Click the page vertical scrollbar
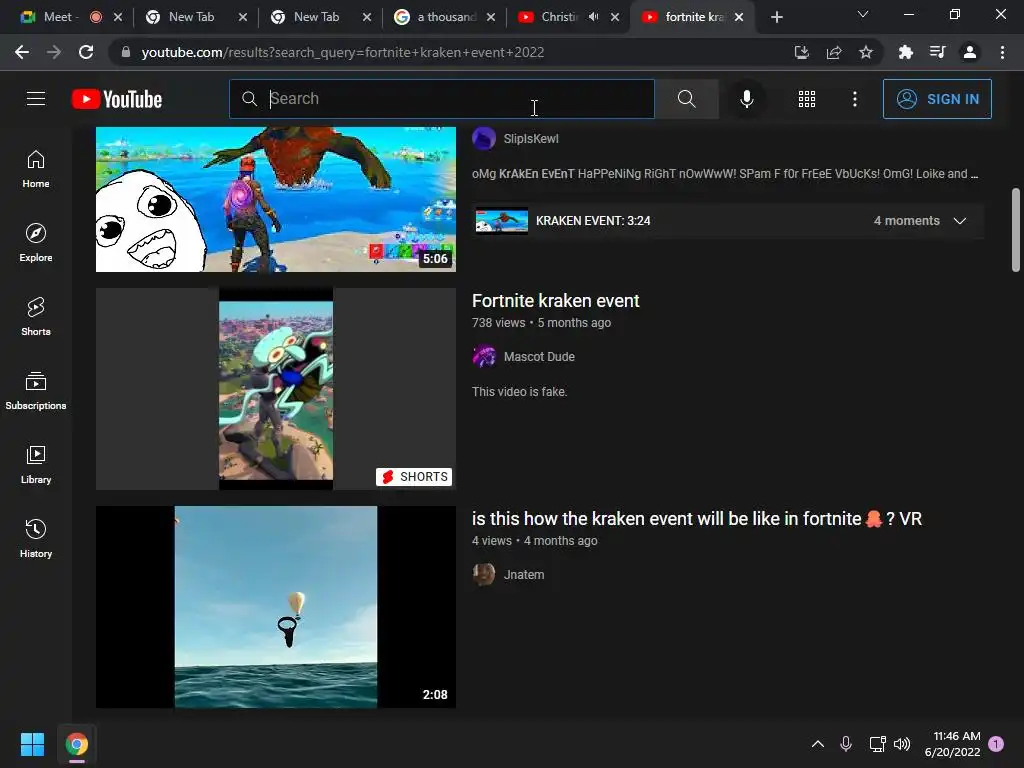The image size is (1024, 768). [x=1016, y=230]
